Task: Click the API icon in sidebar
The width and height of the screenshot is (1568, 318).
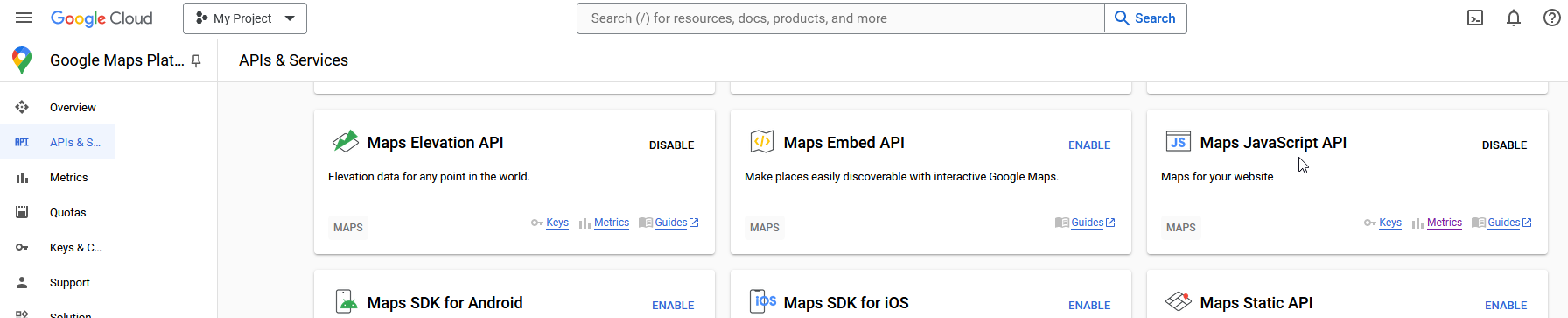Action: click(x=22, y=142)
